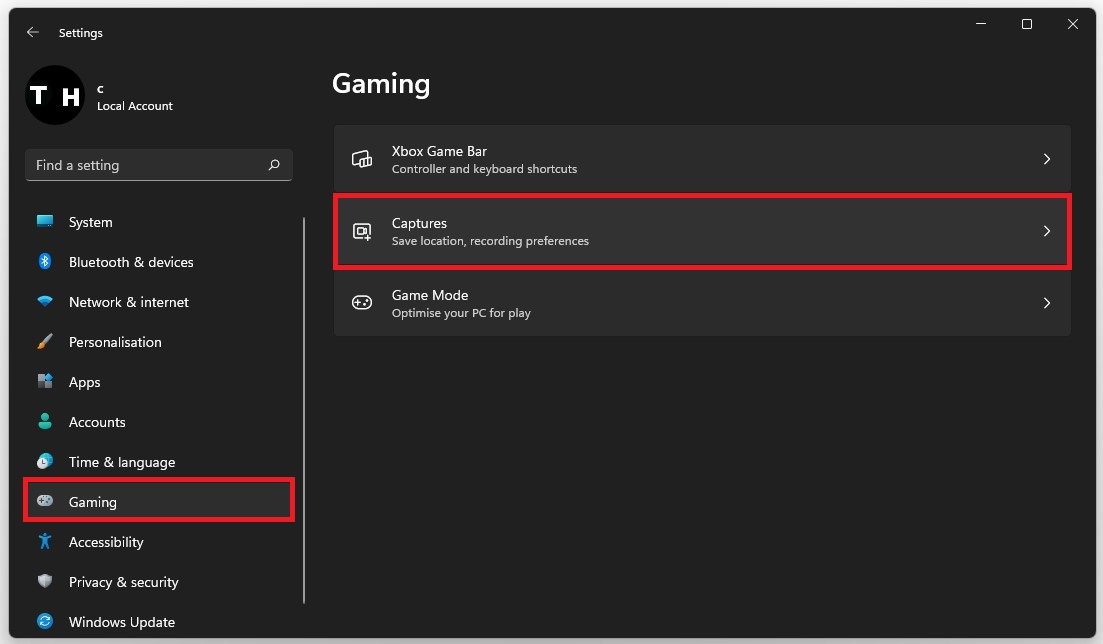Click the Find a setting search box

[x=145, y=165]
